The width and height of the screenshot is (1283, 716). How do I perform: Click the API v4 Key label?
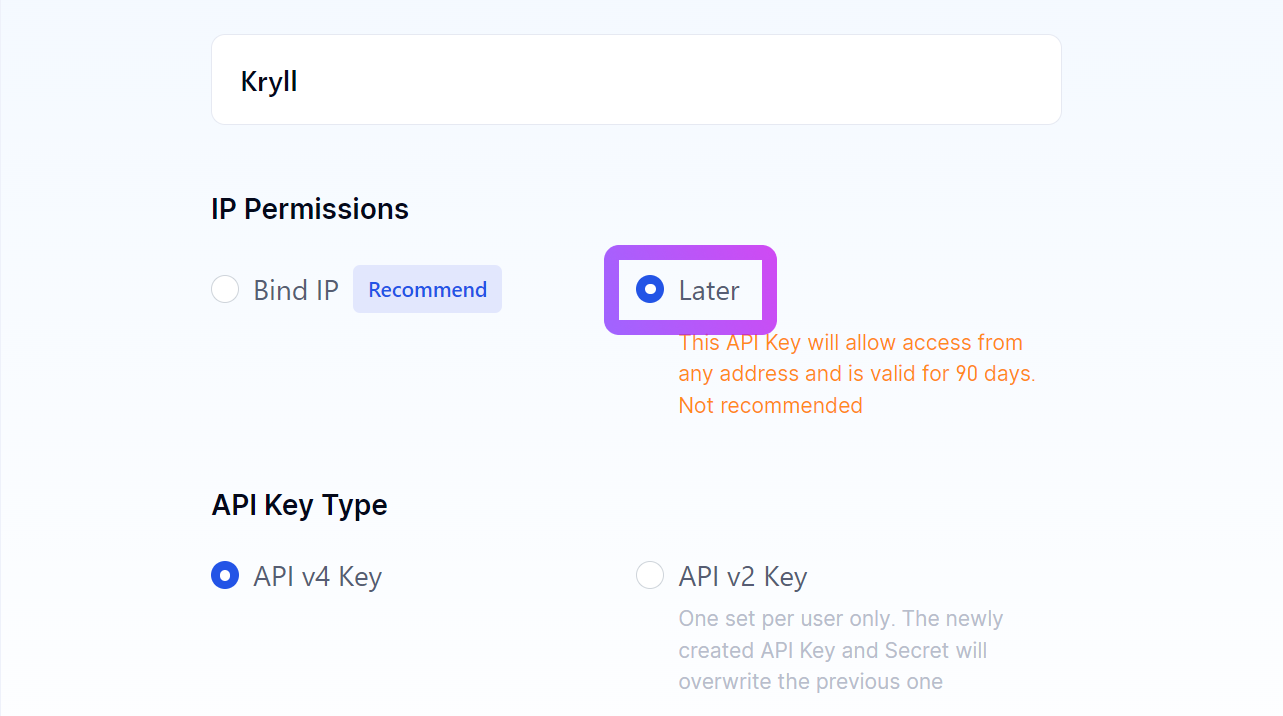tap(318, 577)
